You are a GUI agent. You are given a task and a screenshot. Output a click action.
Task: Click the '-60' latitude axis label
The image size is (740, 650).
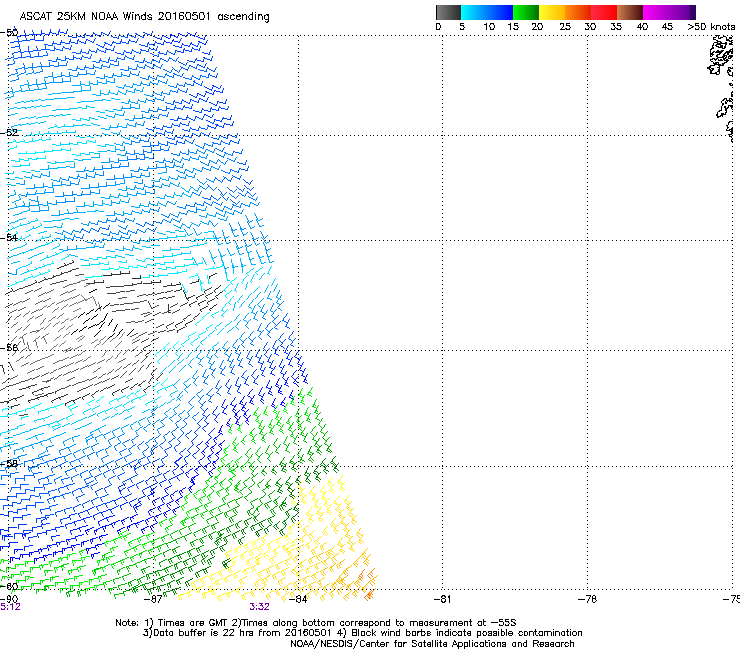click(9, 586)
